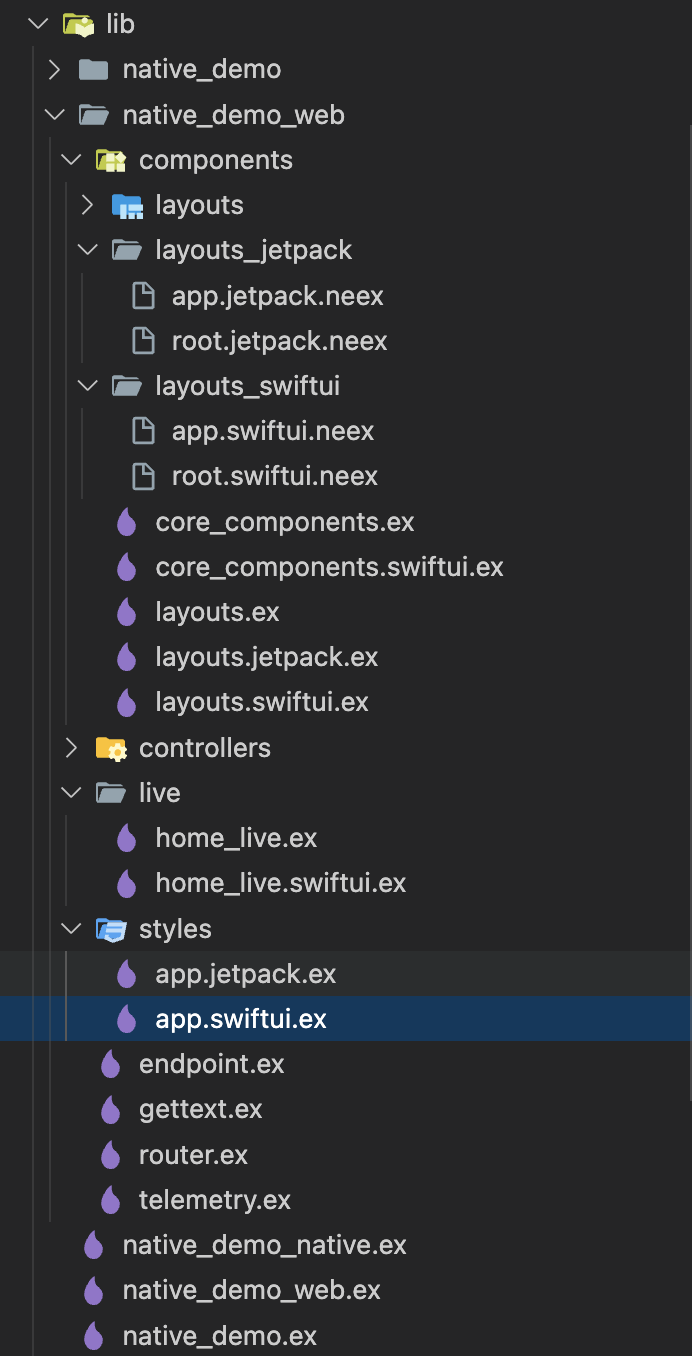692x1356 pixels.
Task: Click the file icon beside root.swiftui.neex
Action: pos(143,476)
